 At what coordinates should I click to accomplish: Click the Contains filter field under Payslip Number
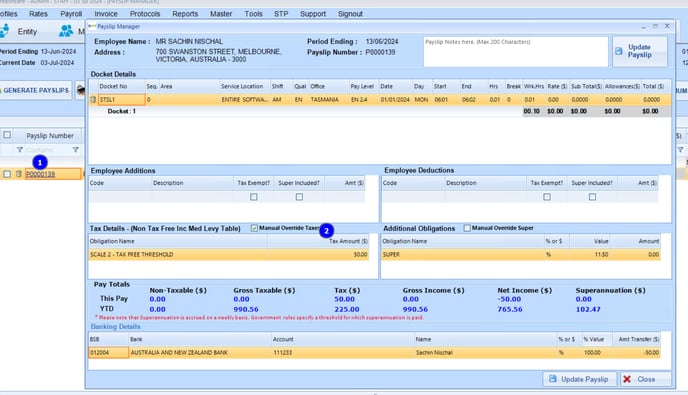(x=47, y=150)
